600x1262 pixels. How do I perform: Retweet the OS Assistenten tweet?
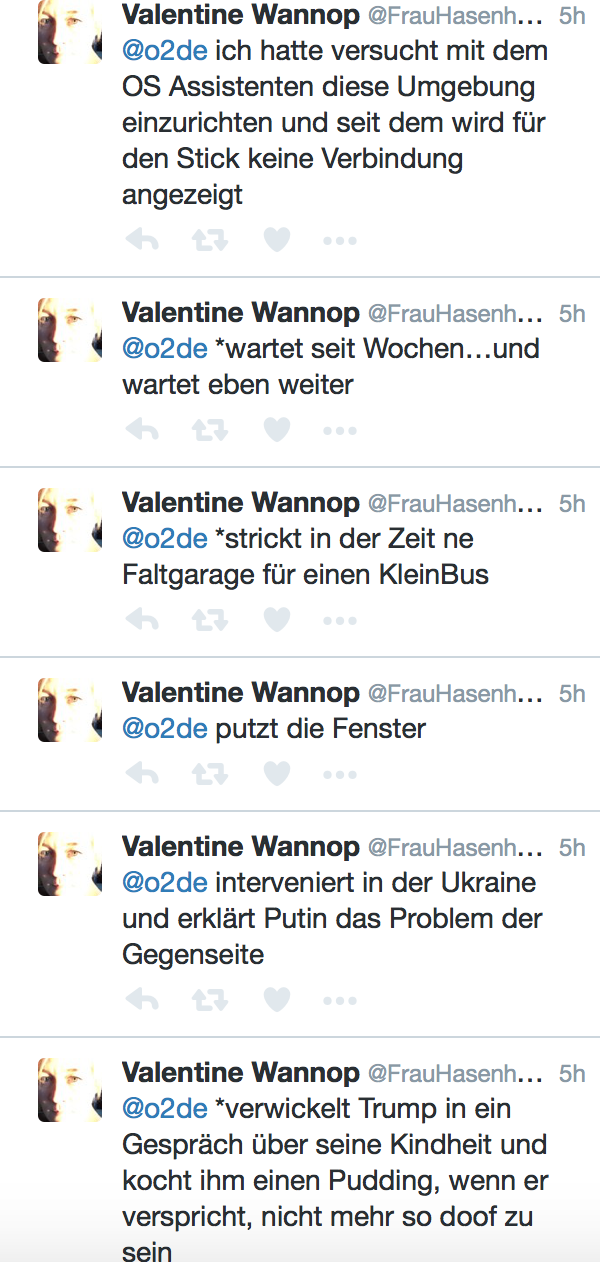click(209, 240)
